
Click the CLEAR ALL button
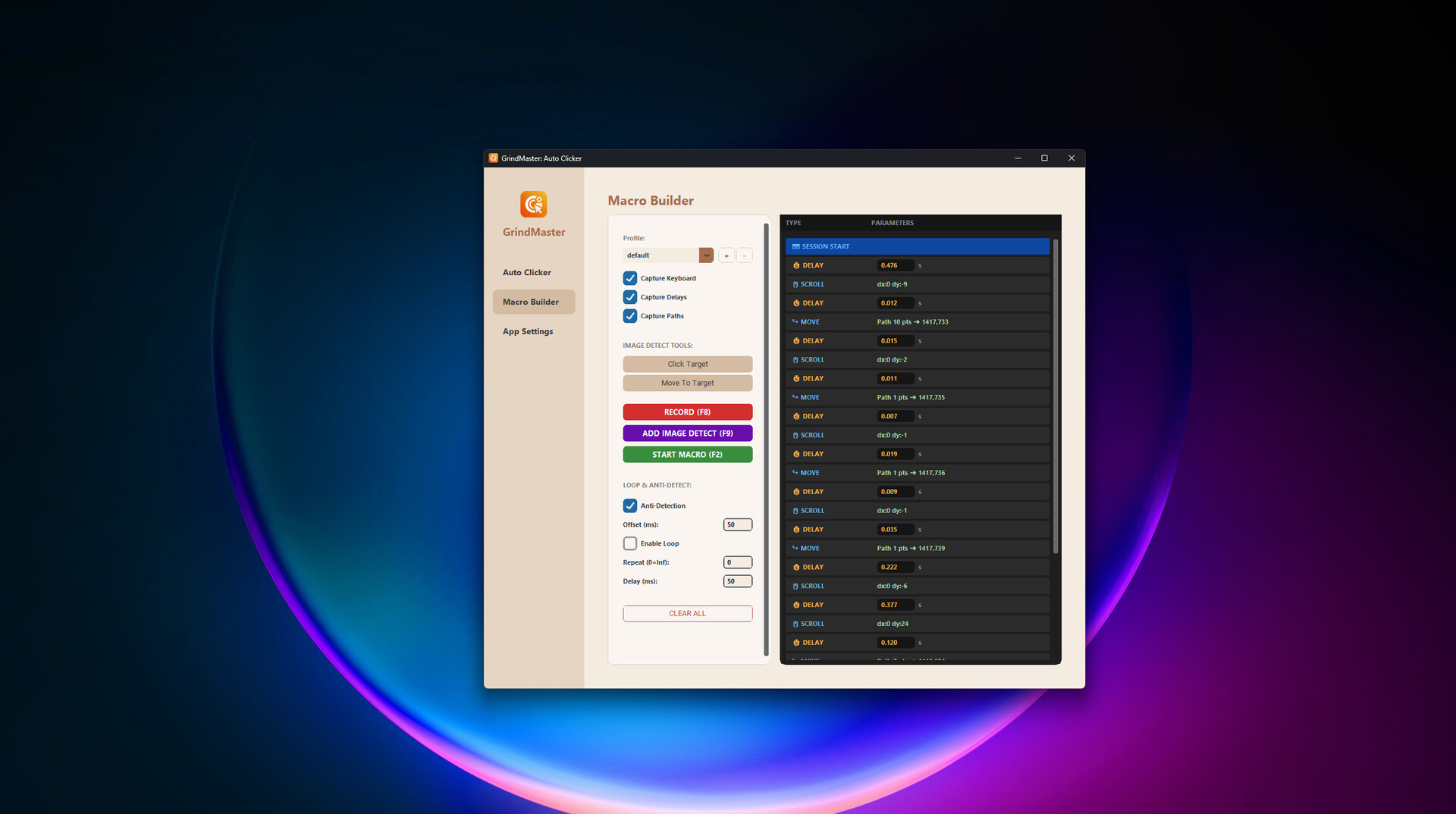688,614
